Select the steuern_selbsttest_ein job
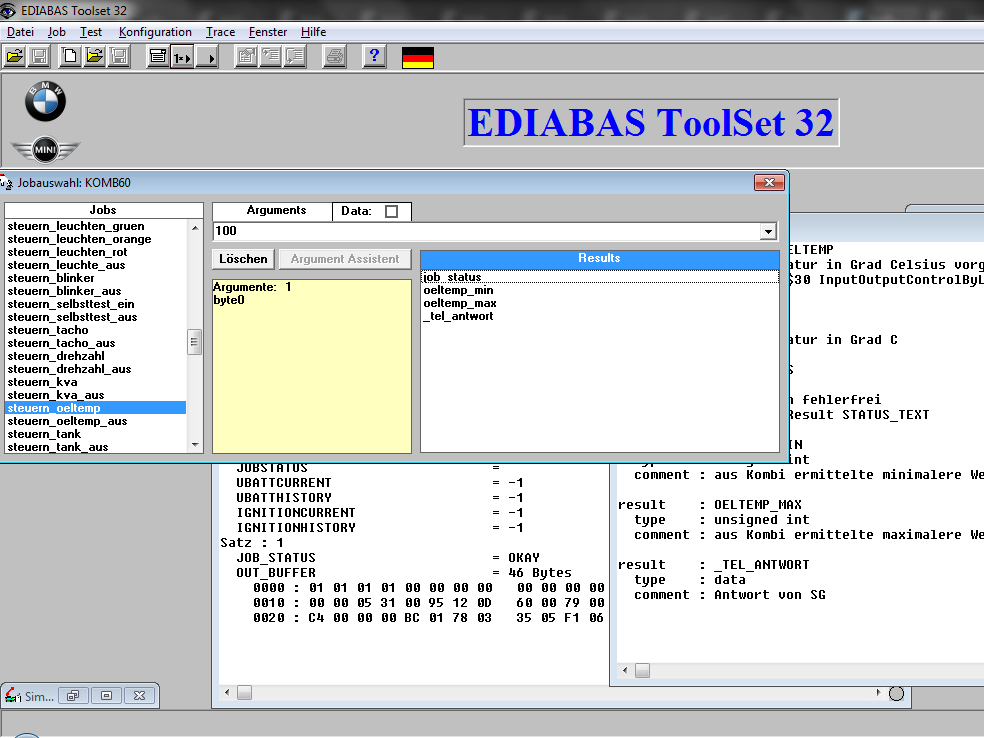 95,304
